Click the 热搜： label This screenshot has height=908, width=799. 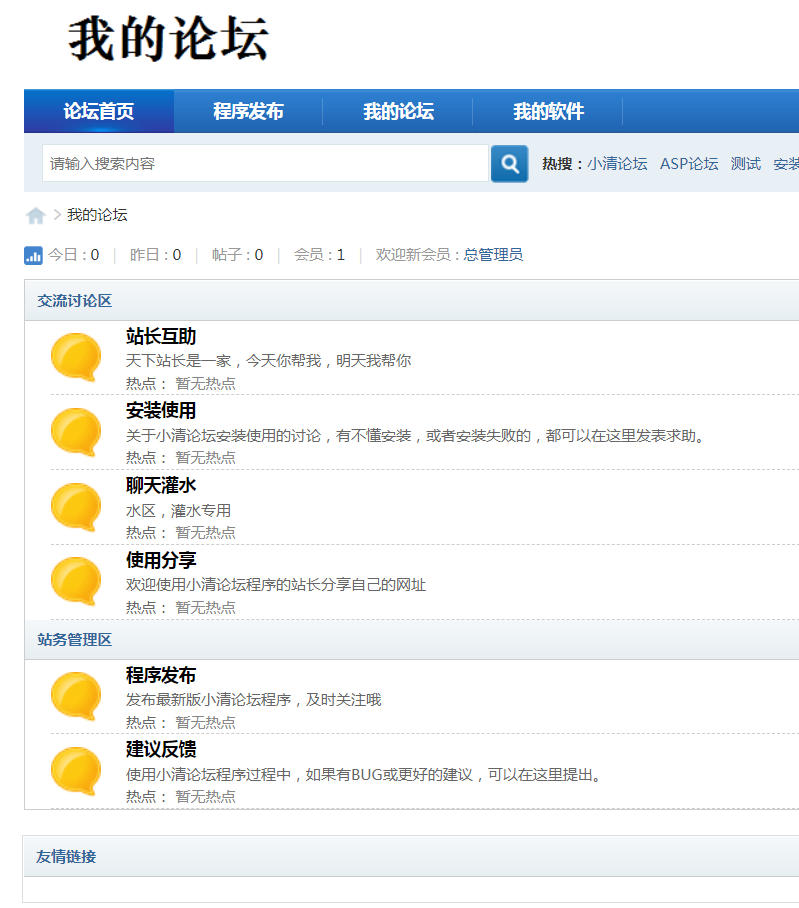562,164
